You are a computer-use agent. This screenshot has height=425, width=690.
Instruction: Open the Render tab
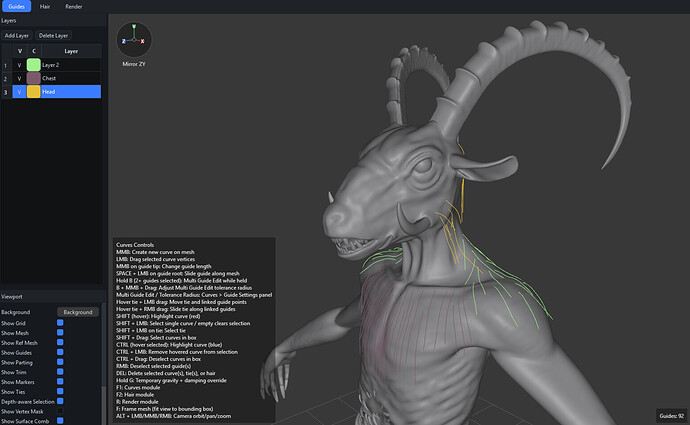pyautogui.click(x=73, y=7)
